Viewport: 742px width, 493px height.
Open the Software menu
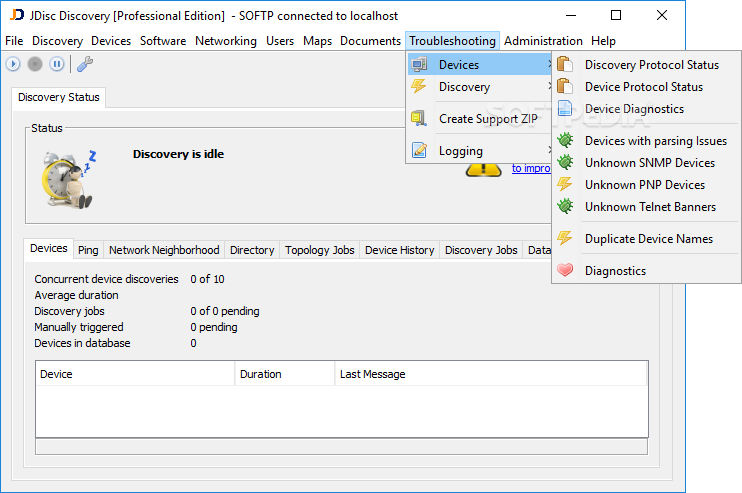tap(163, 41)
